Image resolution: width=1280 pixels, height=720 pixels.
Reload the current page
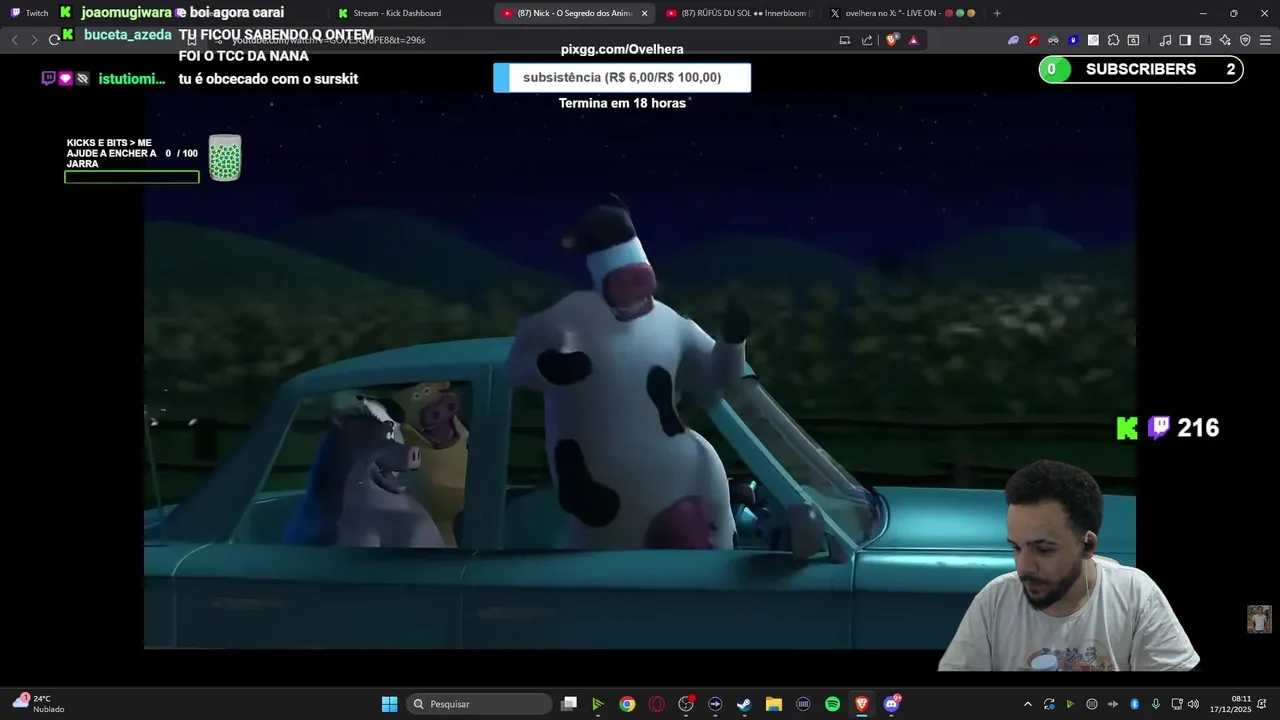point(54,40)
